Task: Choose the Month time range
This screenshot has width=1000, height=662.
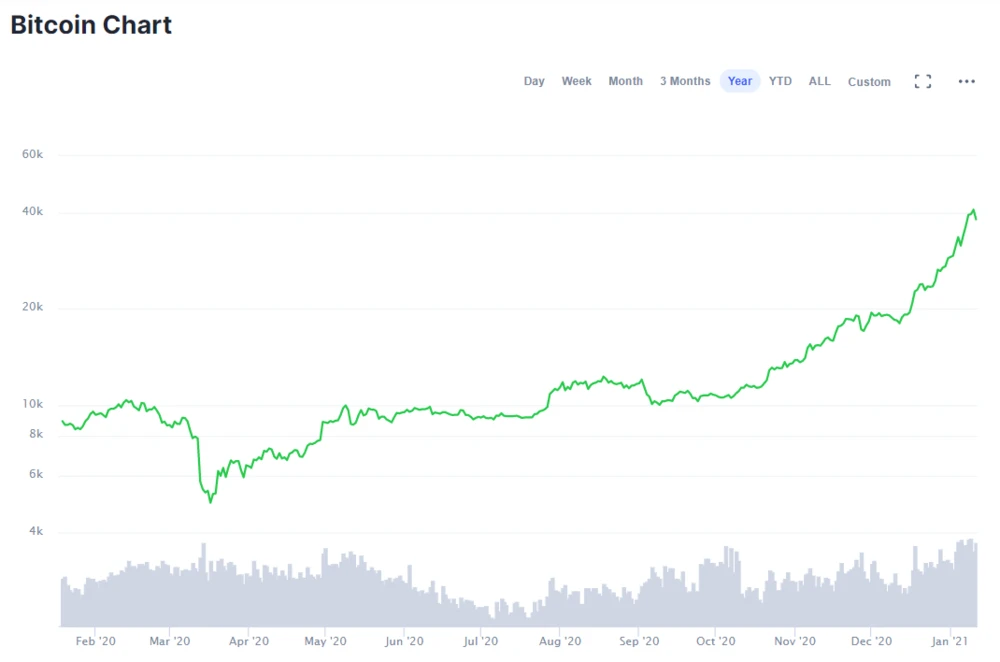Action: pyautogui.click(x=626, y=82)
